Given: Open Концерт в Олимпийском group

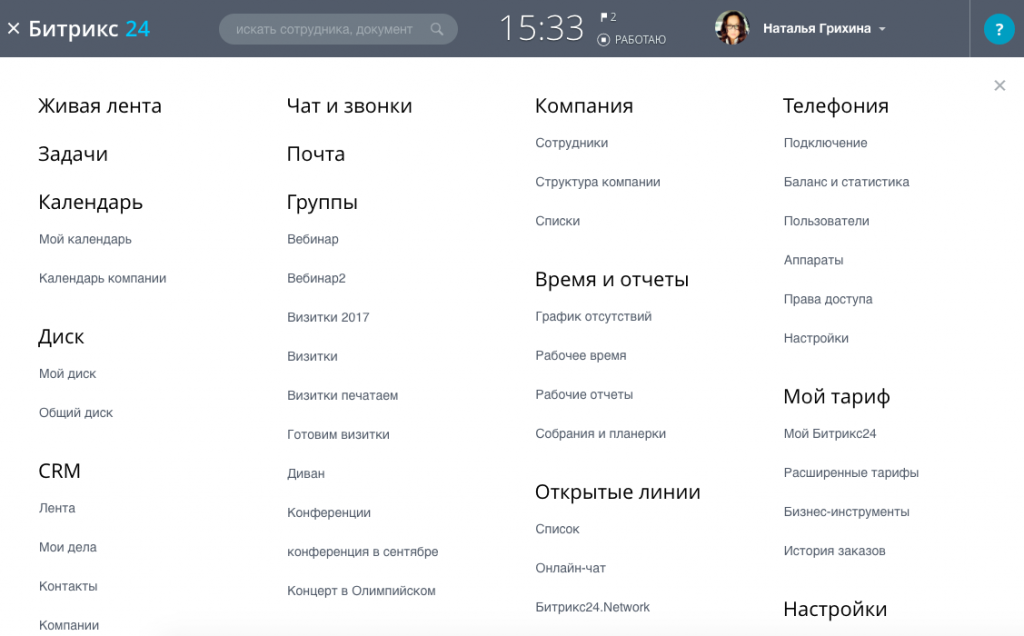Looking at the screenshot, I should (x=361, y=591).
